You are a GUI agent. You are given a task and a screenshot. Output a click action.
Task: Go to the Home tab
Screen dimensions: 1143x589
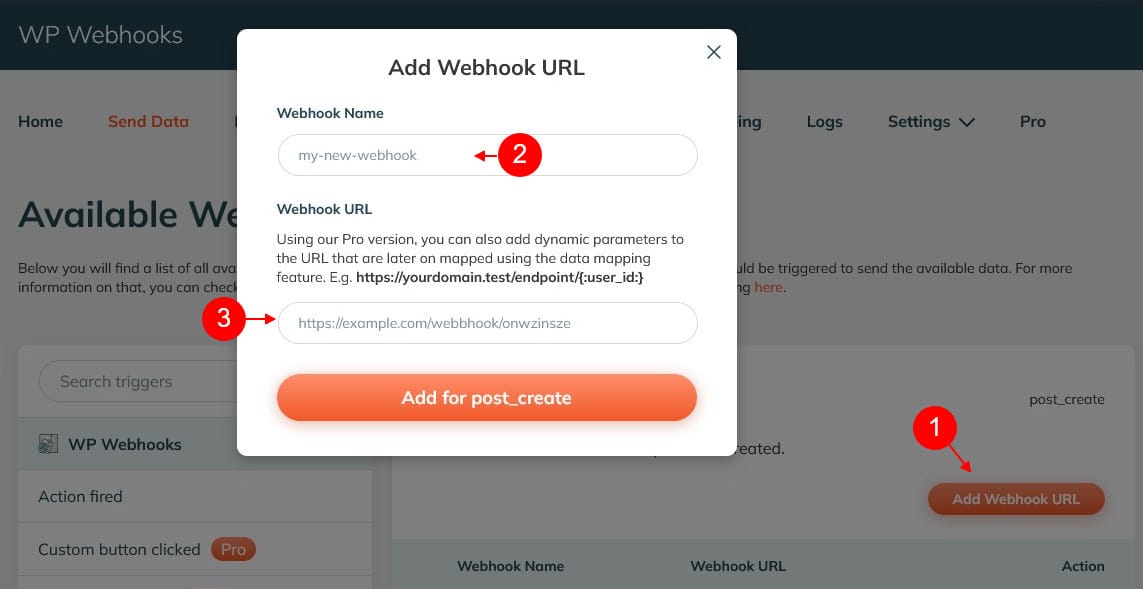pyautogui.click(x=40, y=122)
